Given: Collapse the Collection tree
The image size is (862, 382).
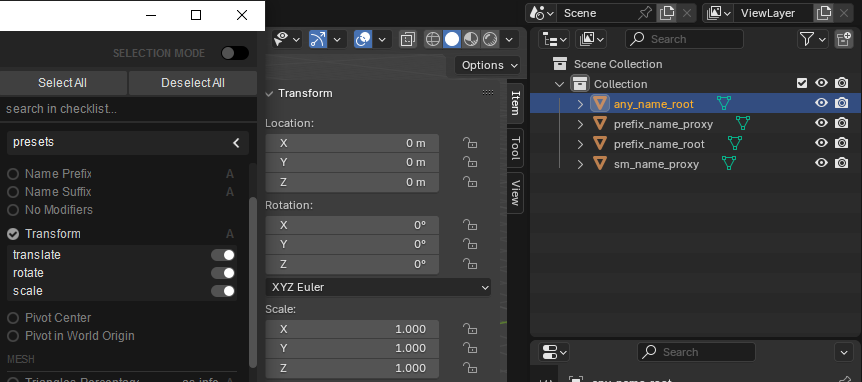Looking at the screenshot, I should pyautogui.click(x=560, y=84).
